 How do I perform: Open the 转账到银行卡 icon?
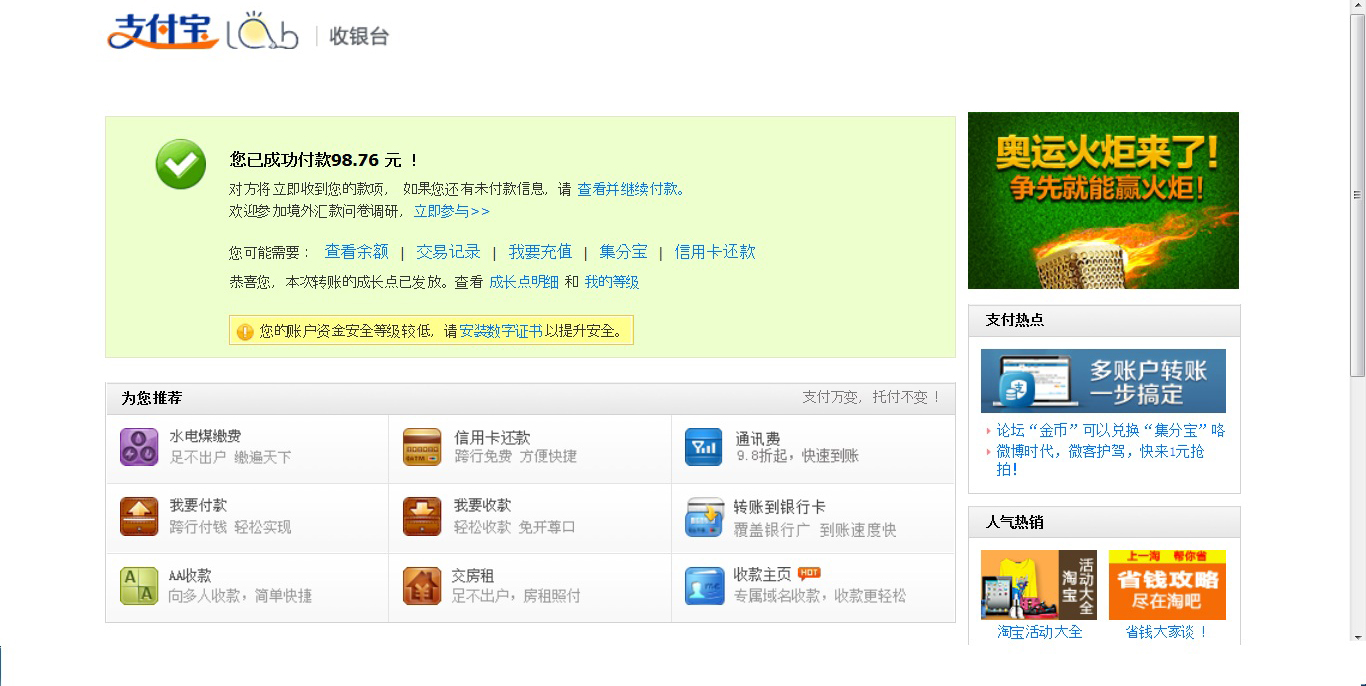[704, 517]
